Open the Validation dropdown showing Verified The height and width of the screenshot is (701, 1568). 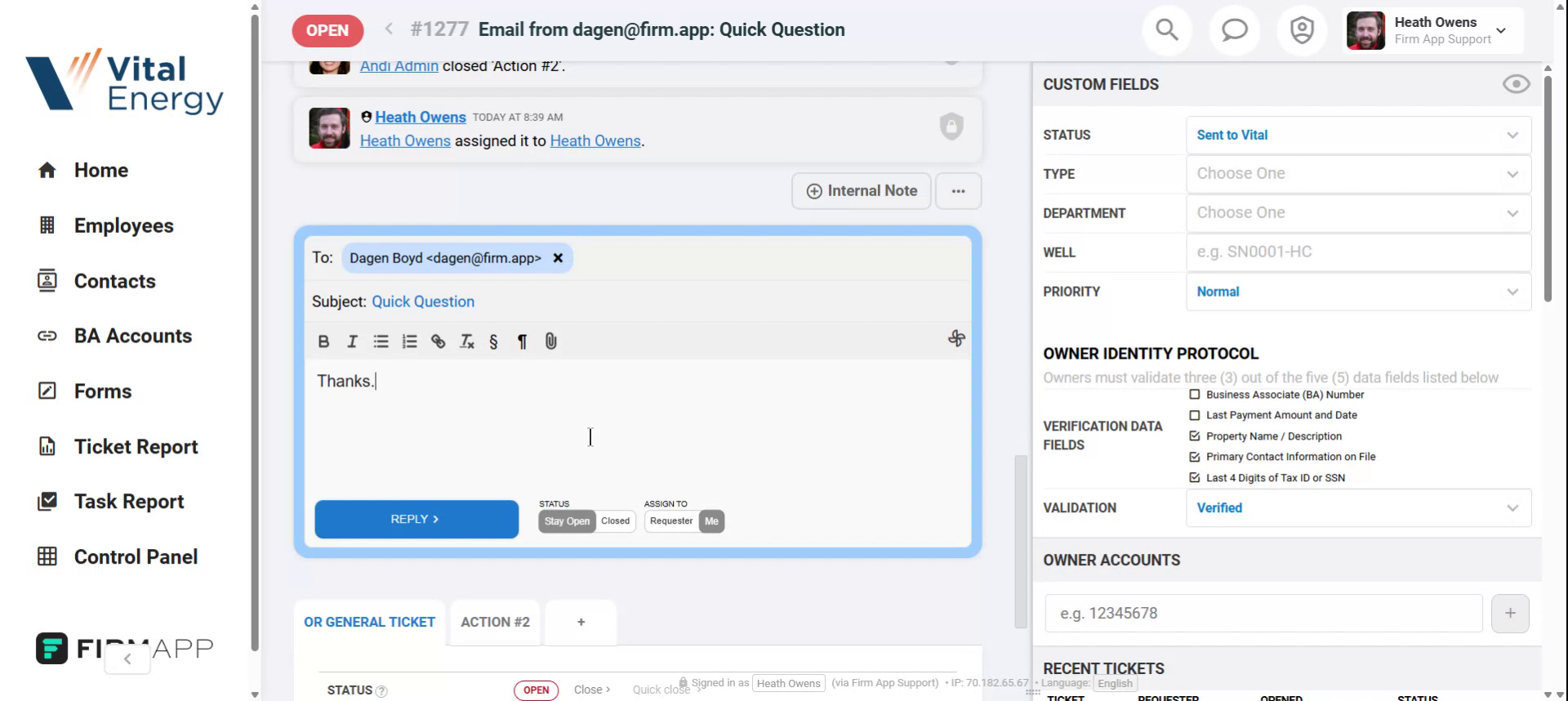[1358, 508]
